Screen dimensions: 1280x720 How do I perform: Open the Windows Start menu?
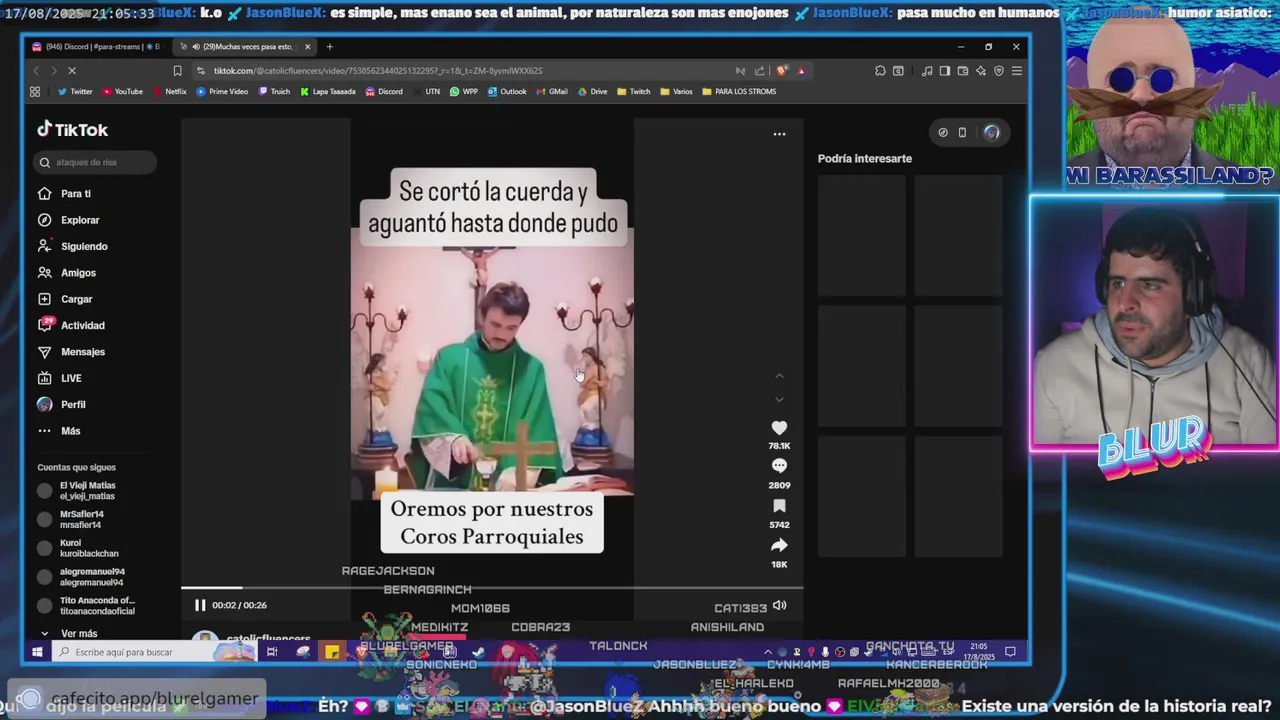tap(37, 652)
